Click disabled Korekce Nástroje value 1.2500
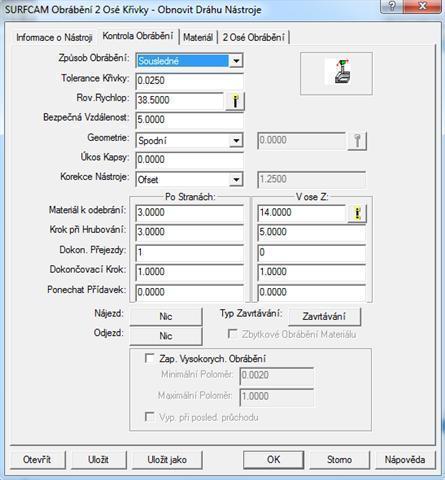The width and height of the screenshot is (445, 480). click(x=311, y=180)
